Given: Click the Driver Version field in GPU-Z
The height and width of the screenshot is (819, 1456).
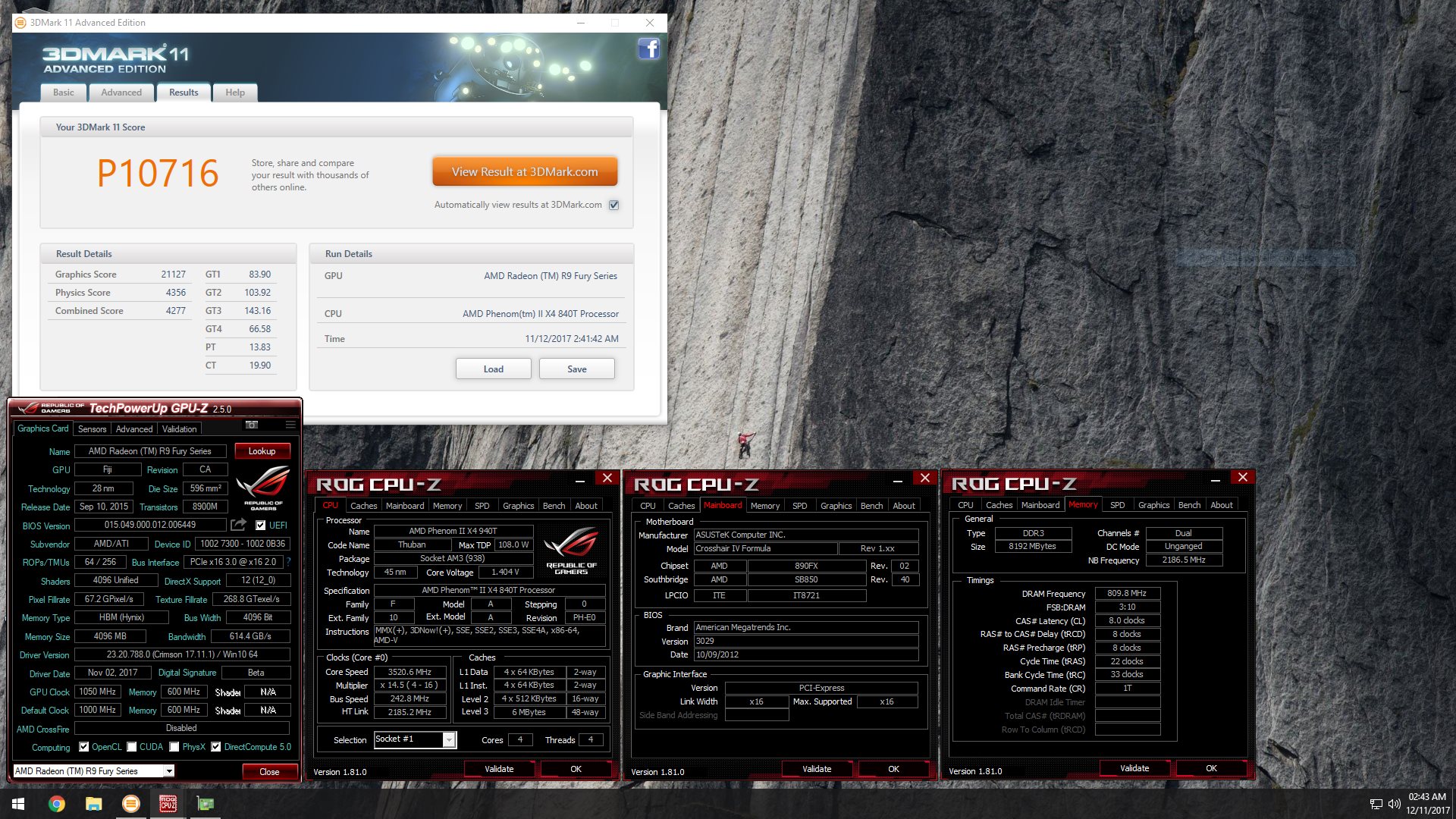Looking at the screenshot, I should click(182, 654).
